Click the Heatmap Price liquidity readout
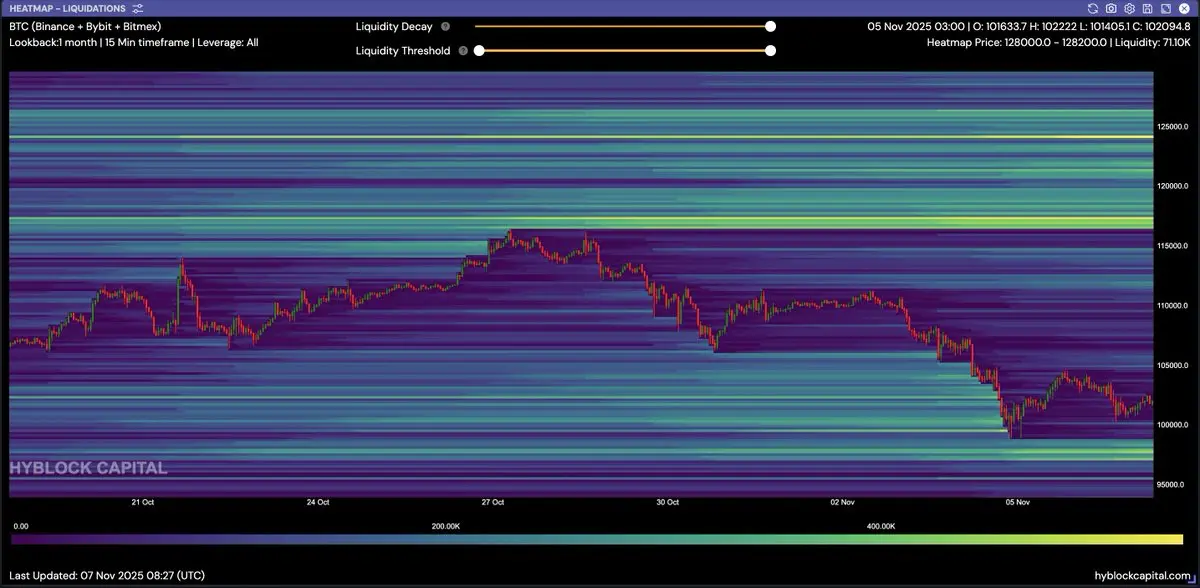1200x588 pixels. pyautogui.click(x=1059, y=43)
